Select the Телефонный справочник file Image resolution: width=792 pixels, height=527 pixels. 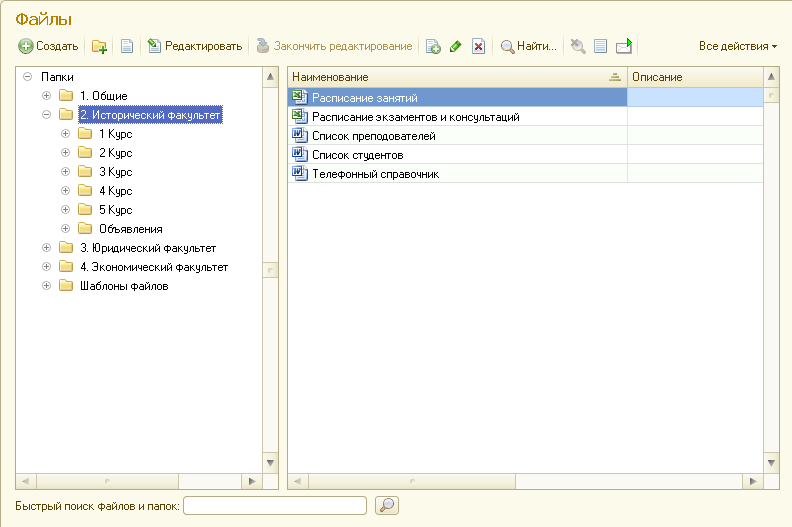525,173
